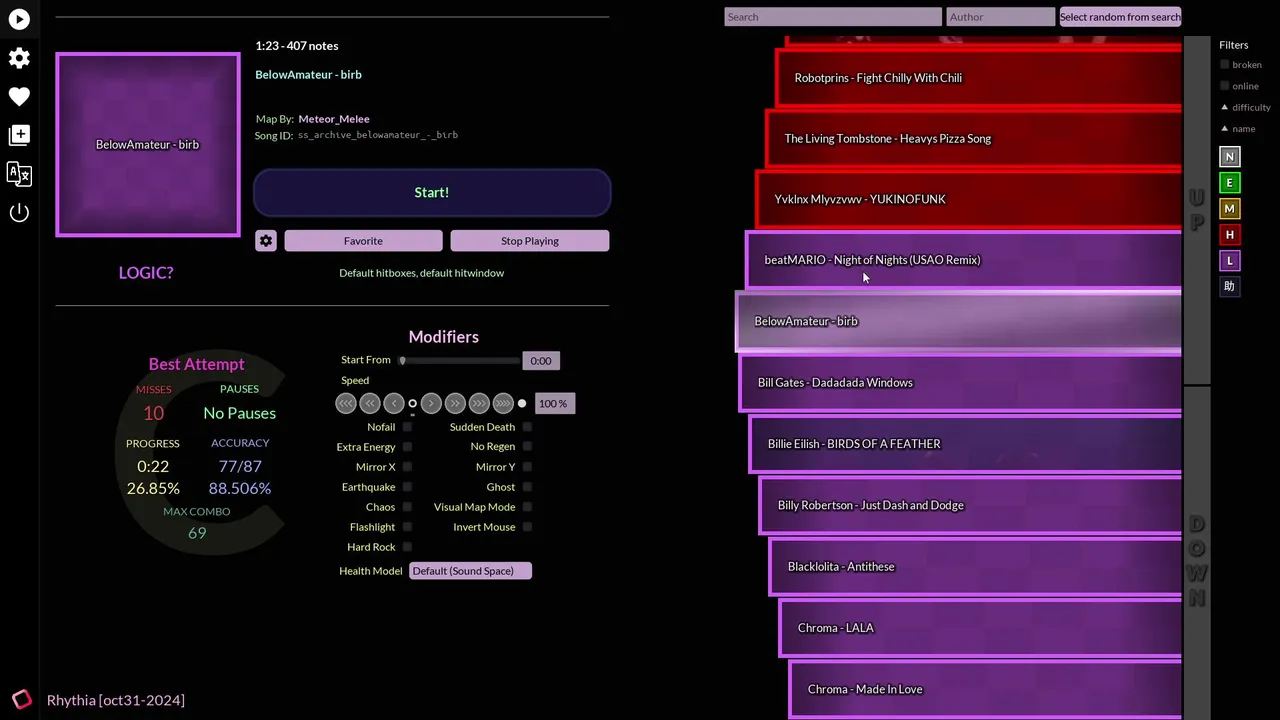This screenshot has width=1280, height=720.
Task: Click the Rhythia logo at bottom left
Action: click(21, 699)
